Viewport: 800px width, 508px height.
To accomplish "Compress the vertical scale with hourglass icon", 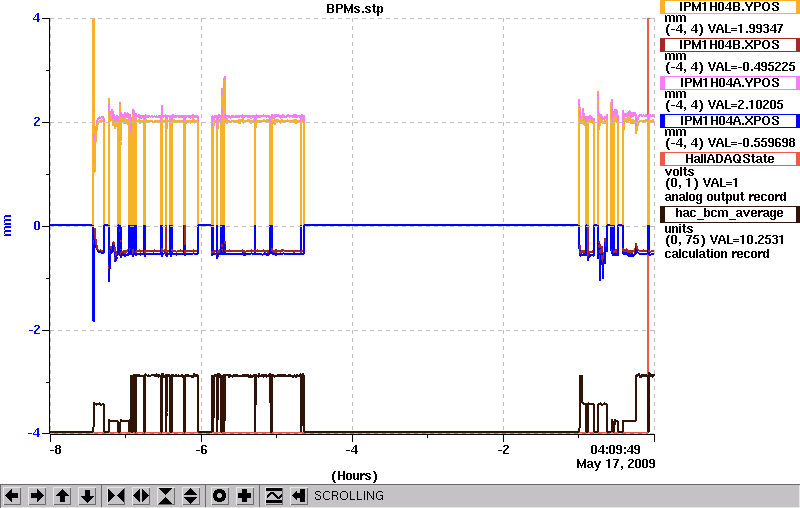I will pyautogui.click(x=166, y=496).
